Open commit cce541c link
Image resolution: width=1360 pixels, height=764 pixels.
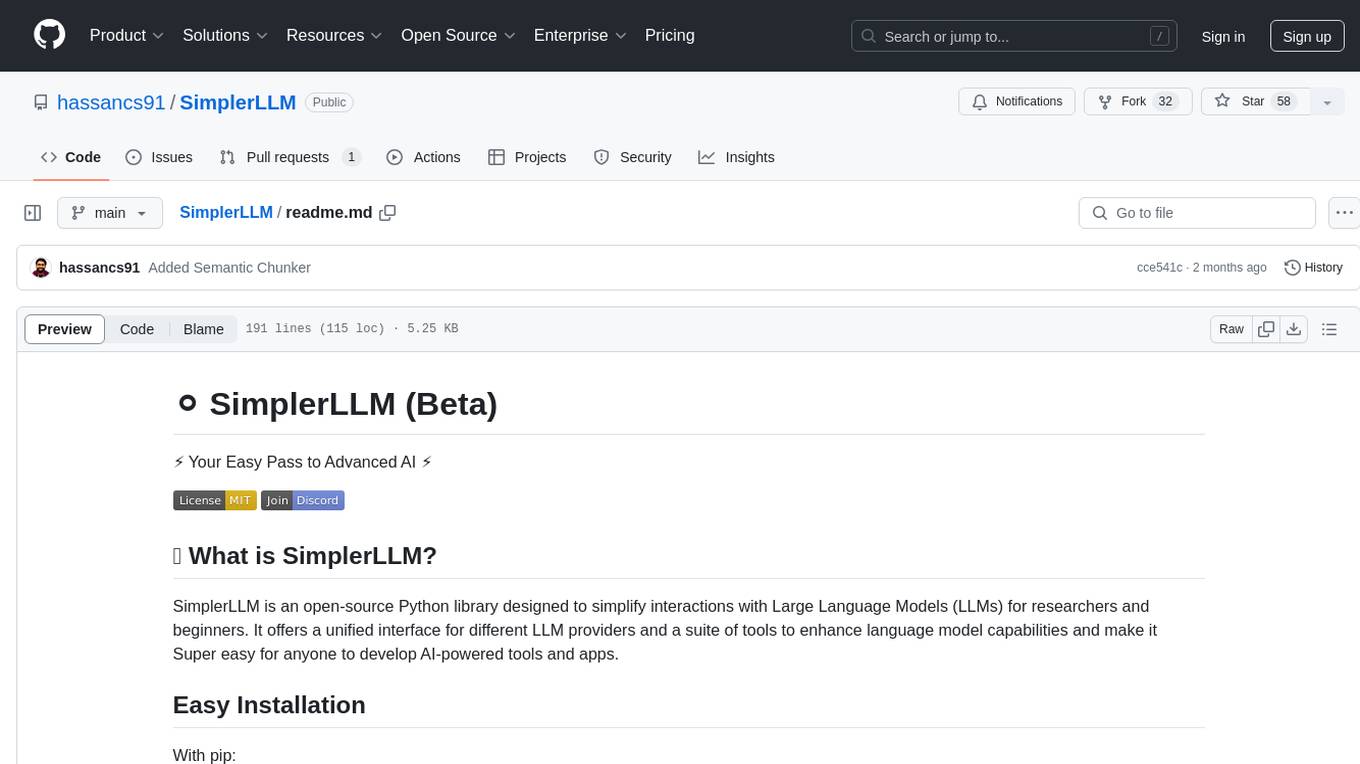click(x=1159, y=268)
